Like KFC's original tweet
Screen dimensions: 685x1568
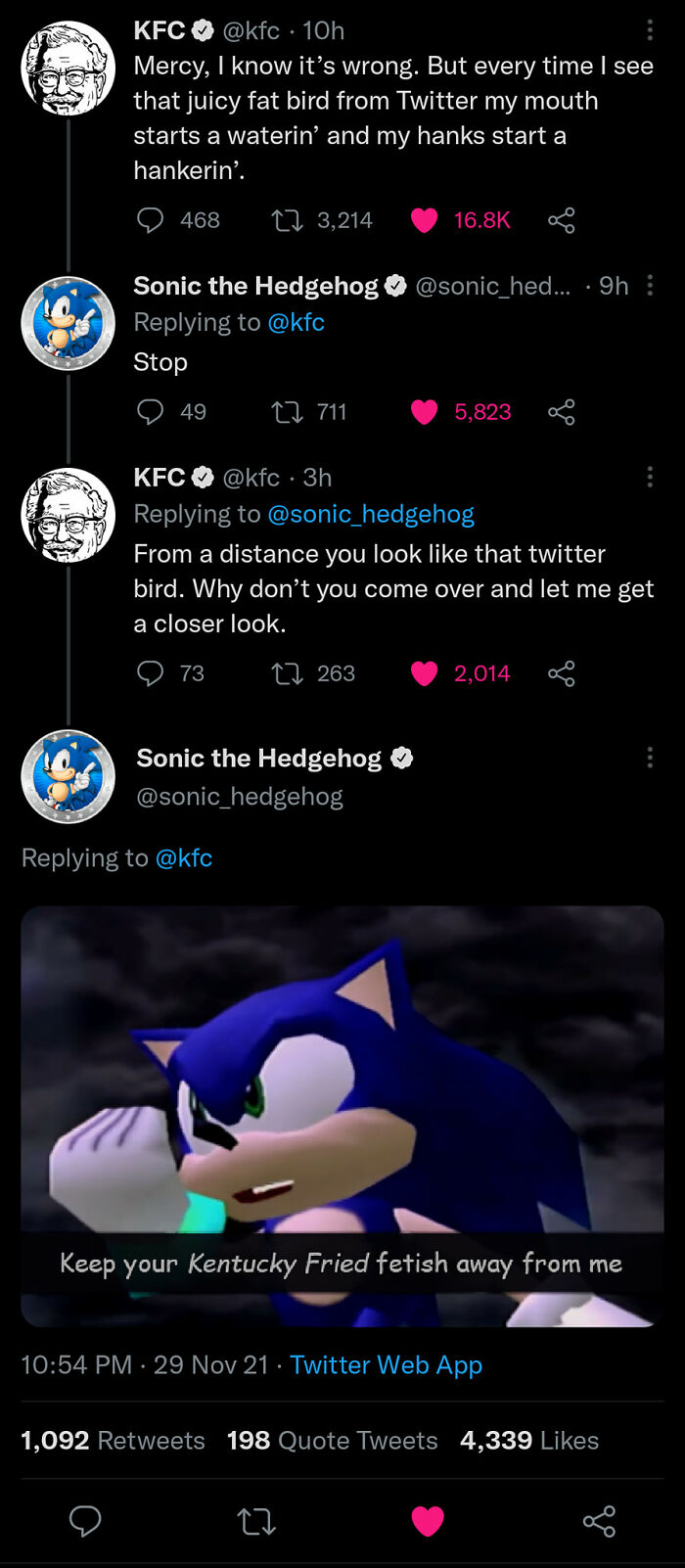click(425, 220)
